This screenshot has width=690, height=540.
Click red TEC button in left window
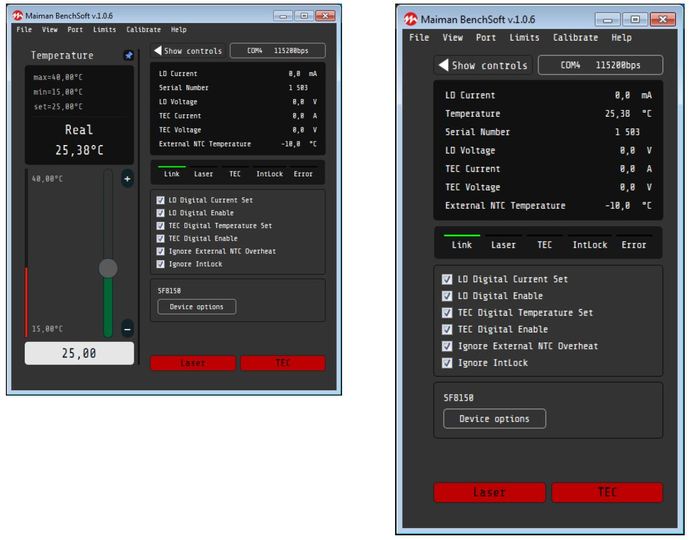click(283, 363)
